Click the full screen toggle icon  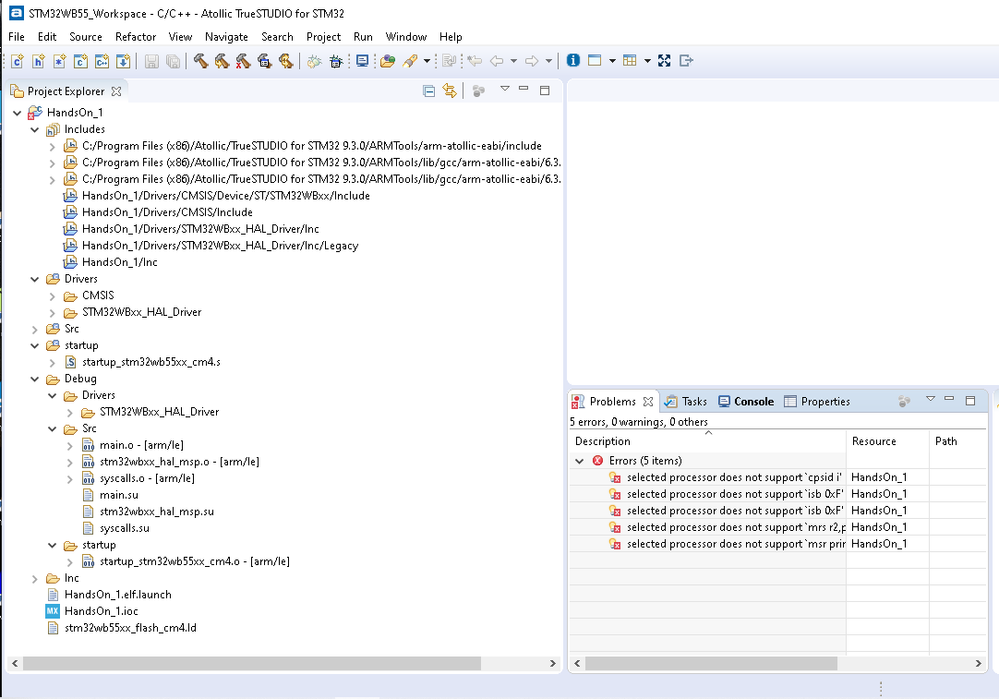[665, 61]
